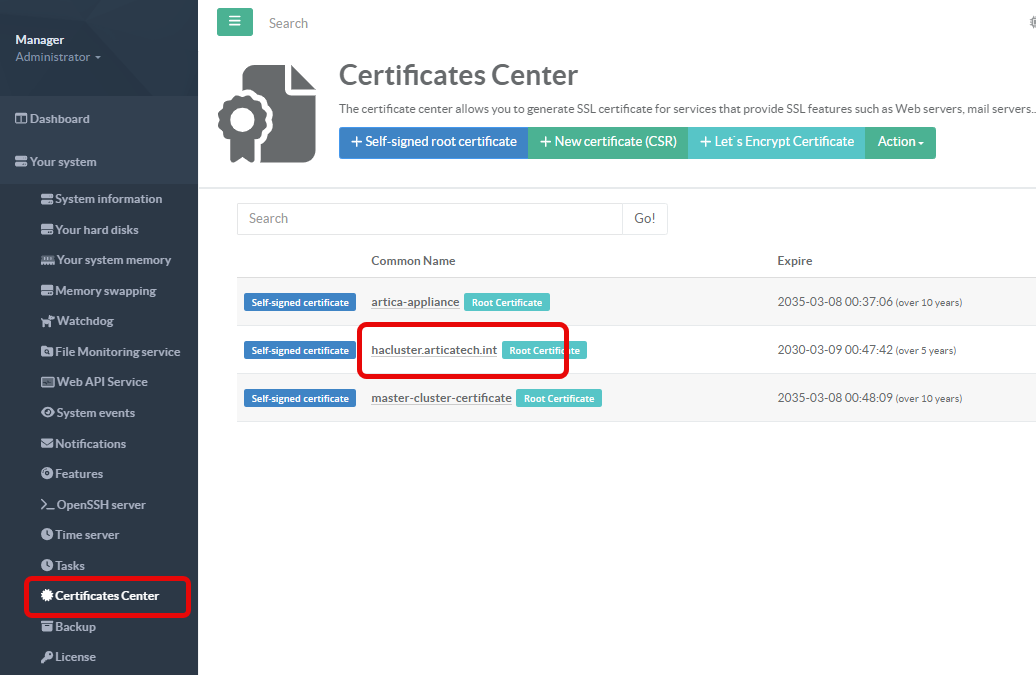Viewport: 1036px width, 675px height.
Task: Open the License page
Action: tap(75, 657)
